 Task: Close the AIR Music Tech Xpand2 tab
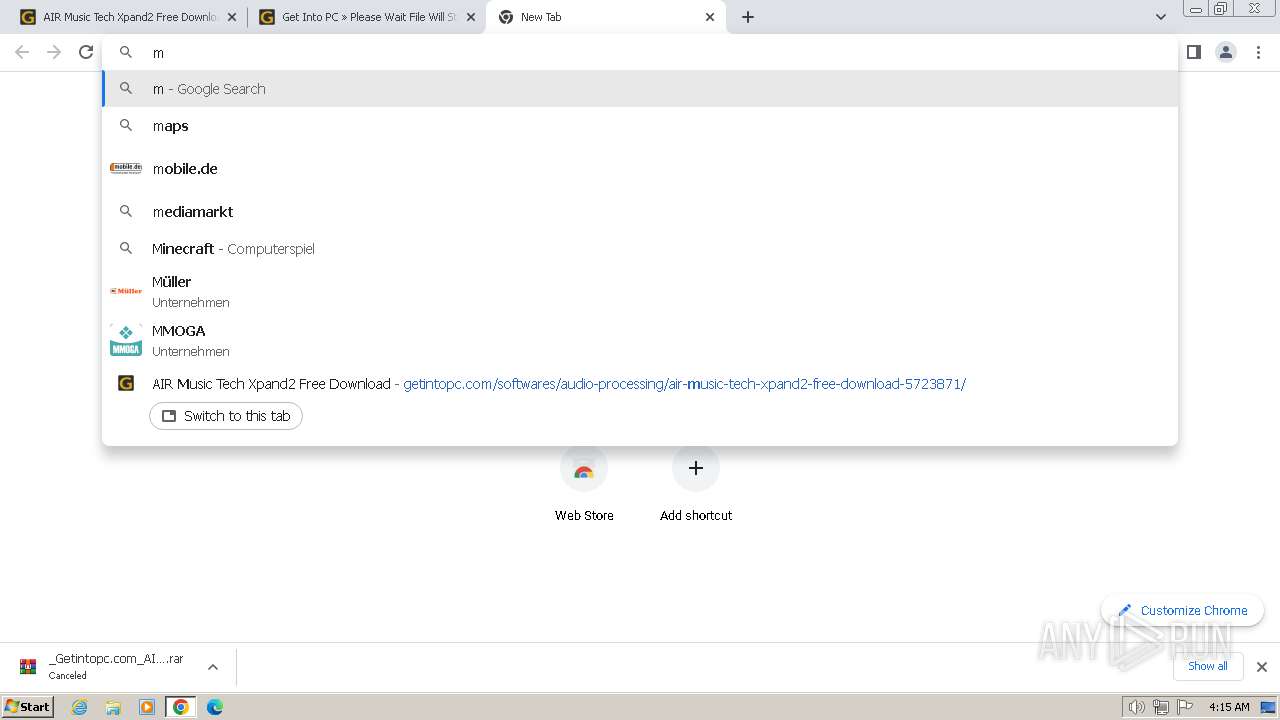coord(232,17)
